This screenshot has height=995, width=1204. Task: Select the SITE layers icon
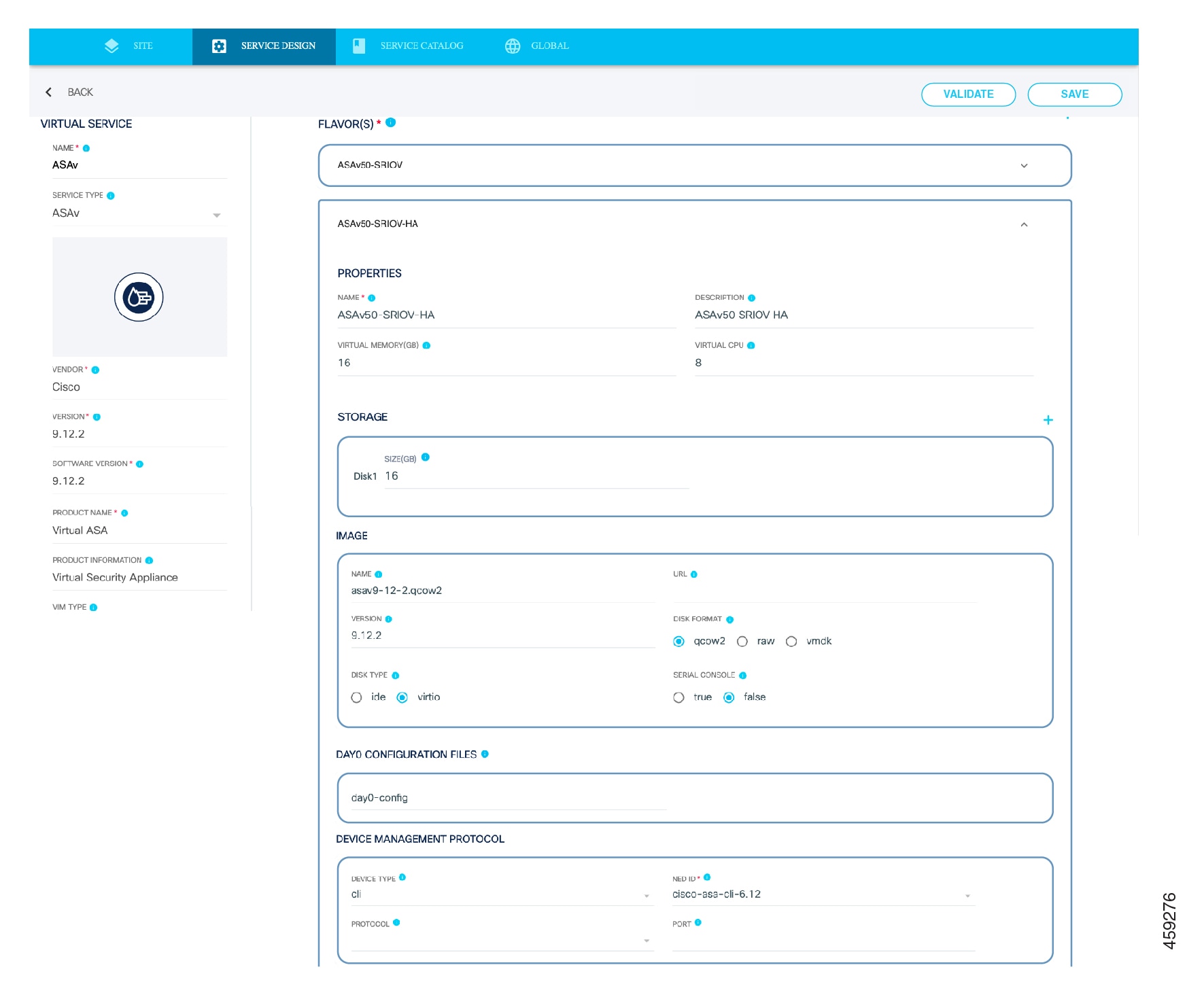111,46
